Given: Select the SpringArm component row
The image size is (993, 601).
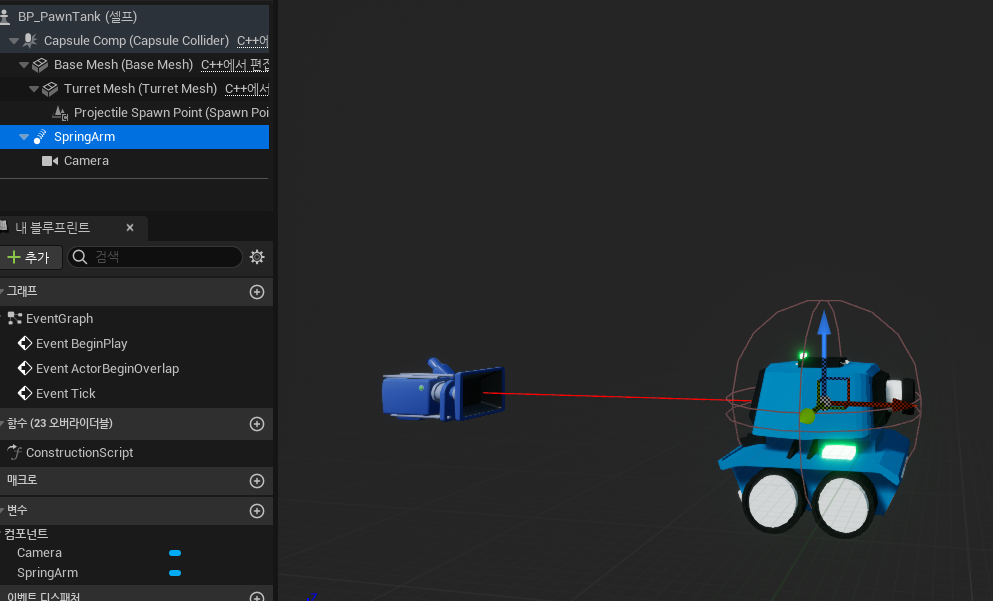Looking at the screenshot, I should tap(134, 137).
